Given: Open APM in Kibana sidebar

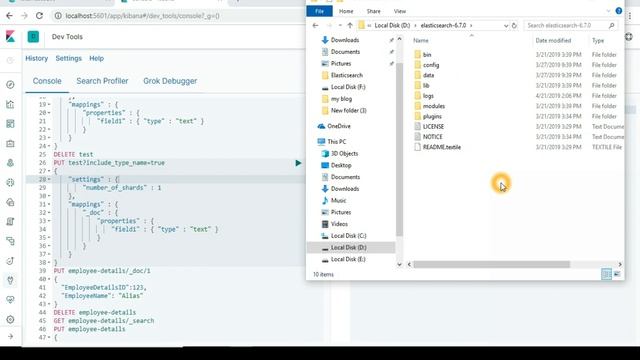Looking at the screenshot, I should click(x=10, y=241).
